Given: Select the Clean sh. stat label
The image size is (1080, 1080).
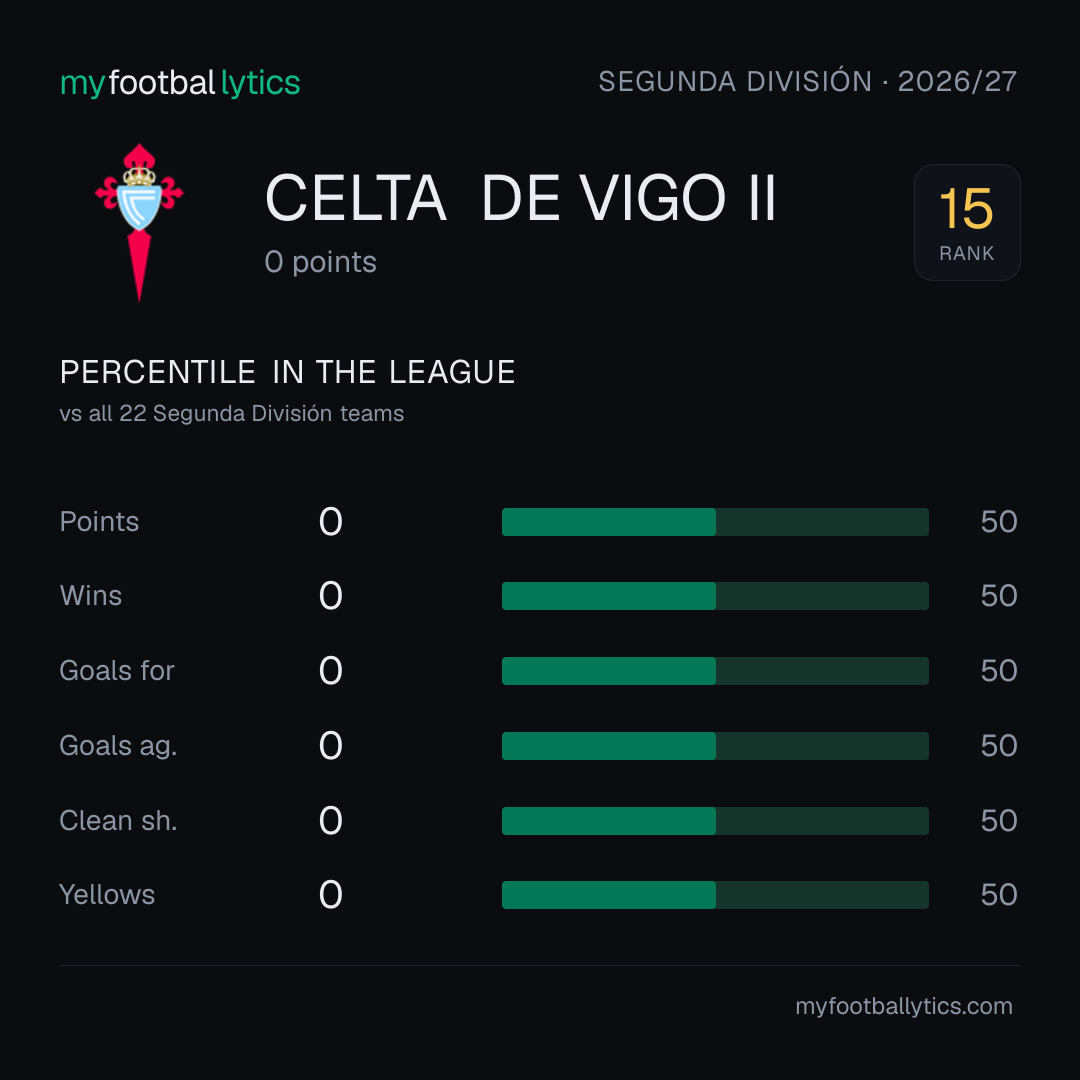Looking at the screenshot, I should pyautogui.click(x=118, y=821).
